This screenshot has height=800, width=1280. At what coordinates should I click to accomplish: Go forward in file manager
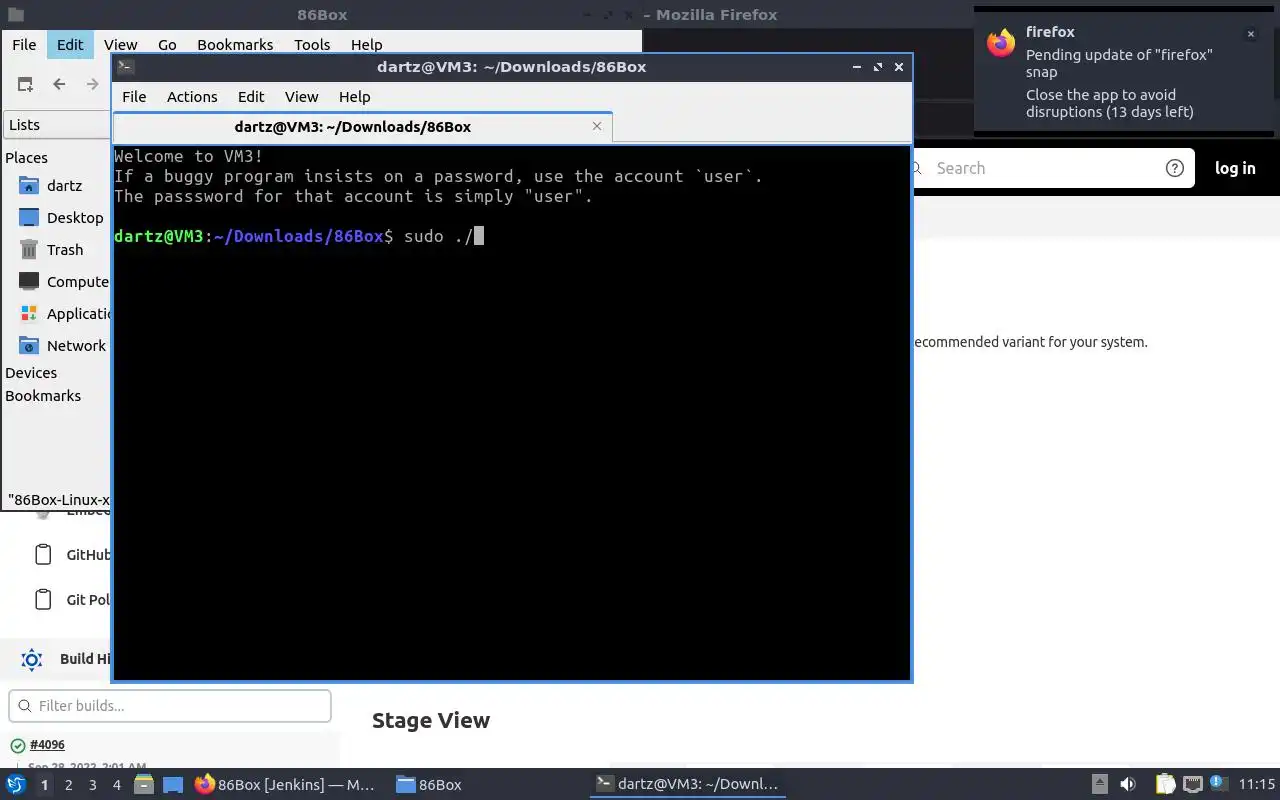pos(92,84)
